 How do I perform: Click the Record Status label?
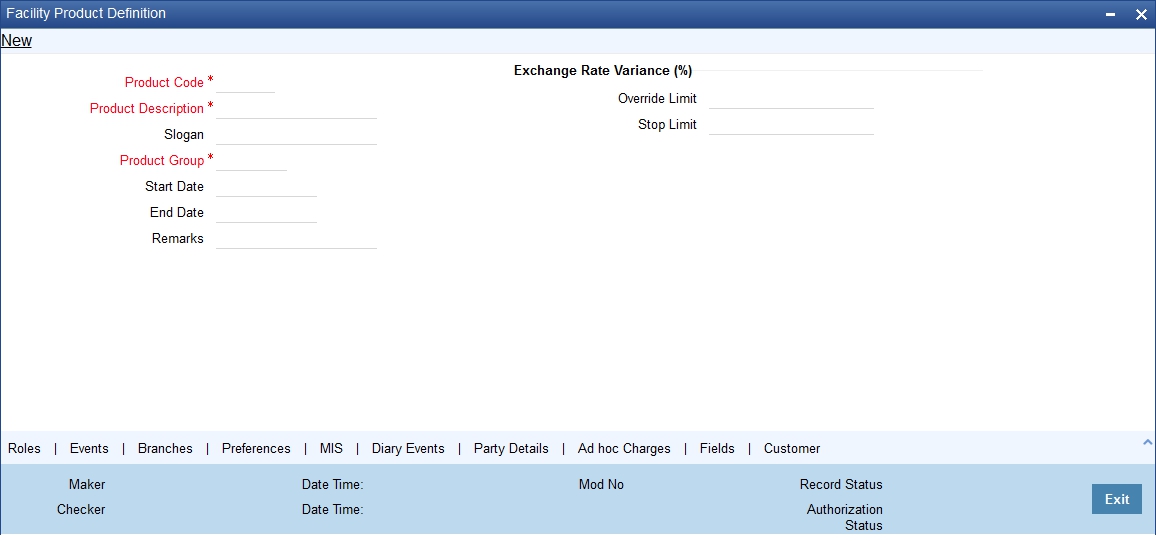click(x=841, y=484)
